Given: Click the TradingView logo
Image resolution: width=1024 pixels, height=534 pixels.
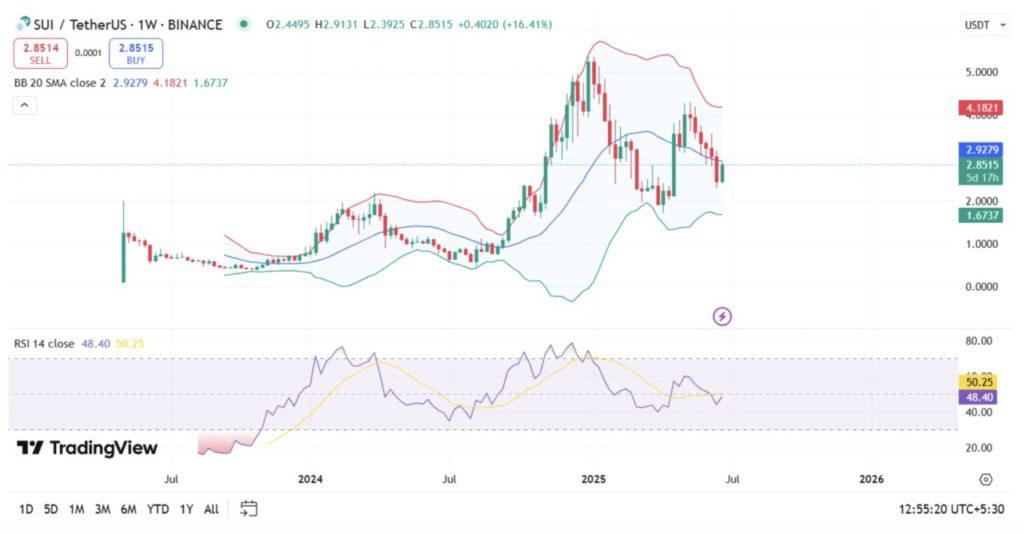Looking at the screenshot, I should 87,448.
